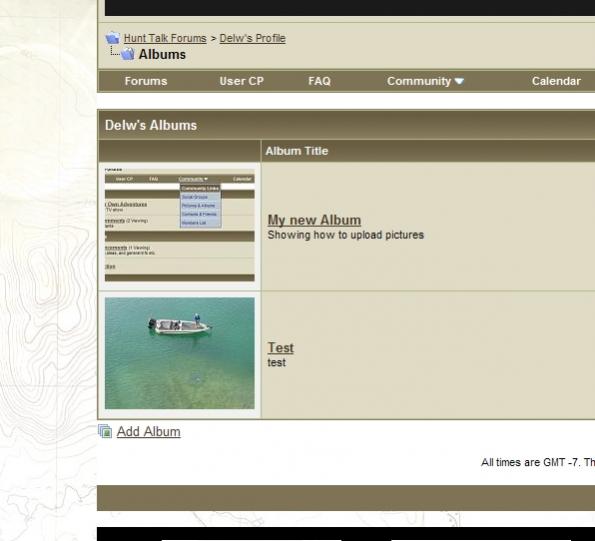Screen dimensions: 595x541
Task: Click the Albums folder icon in breadcrumb
Action: click(128, 54)
